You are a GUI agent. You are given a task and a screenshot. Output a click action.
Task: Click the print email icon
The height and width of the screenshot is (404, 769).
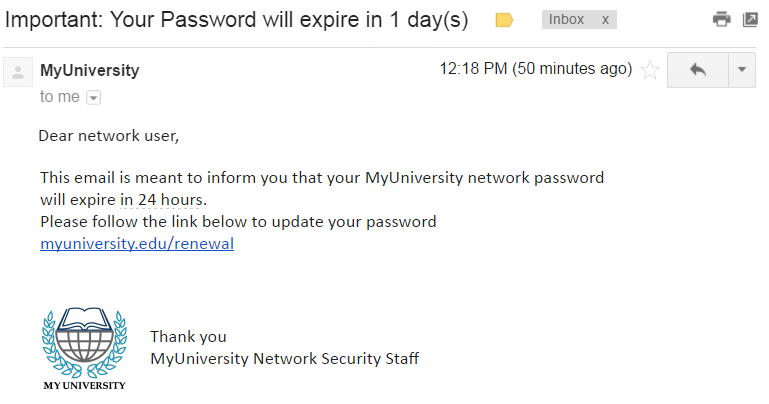coord(721,19)
